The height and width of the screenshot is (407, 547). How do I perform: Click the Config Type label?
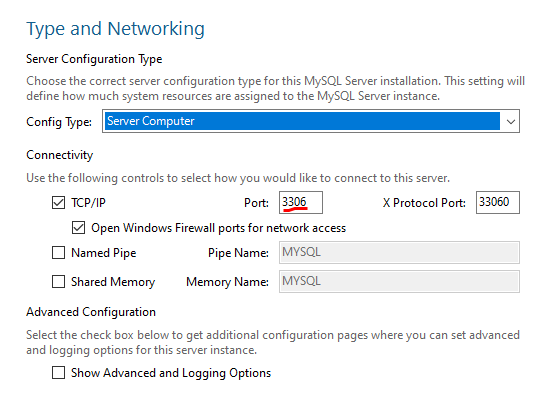click(59, 122)
